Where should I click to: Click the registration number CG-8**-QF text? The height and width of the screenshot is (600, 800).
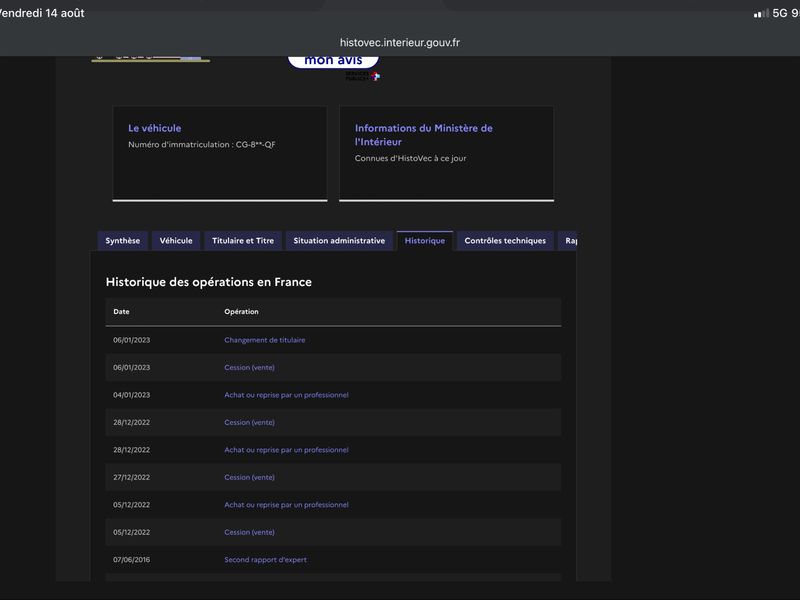coord(255,144)
